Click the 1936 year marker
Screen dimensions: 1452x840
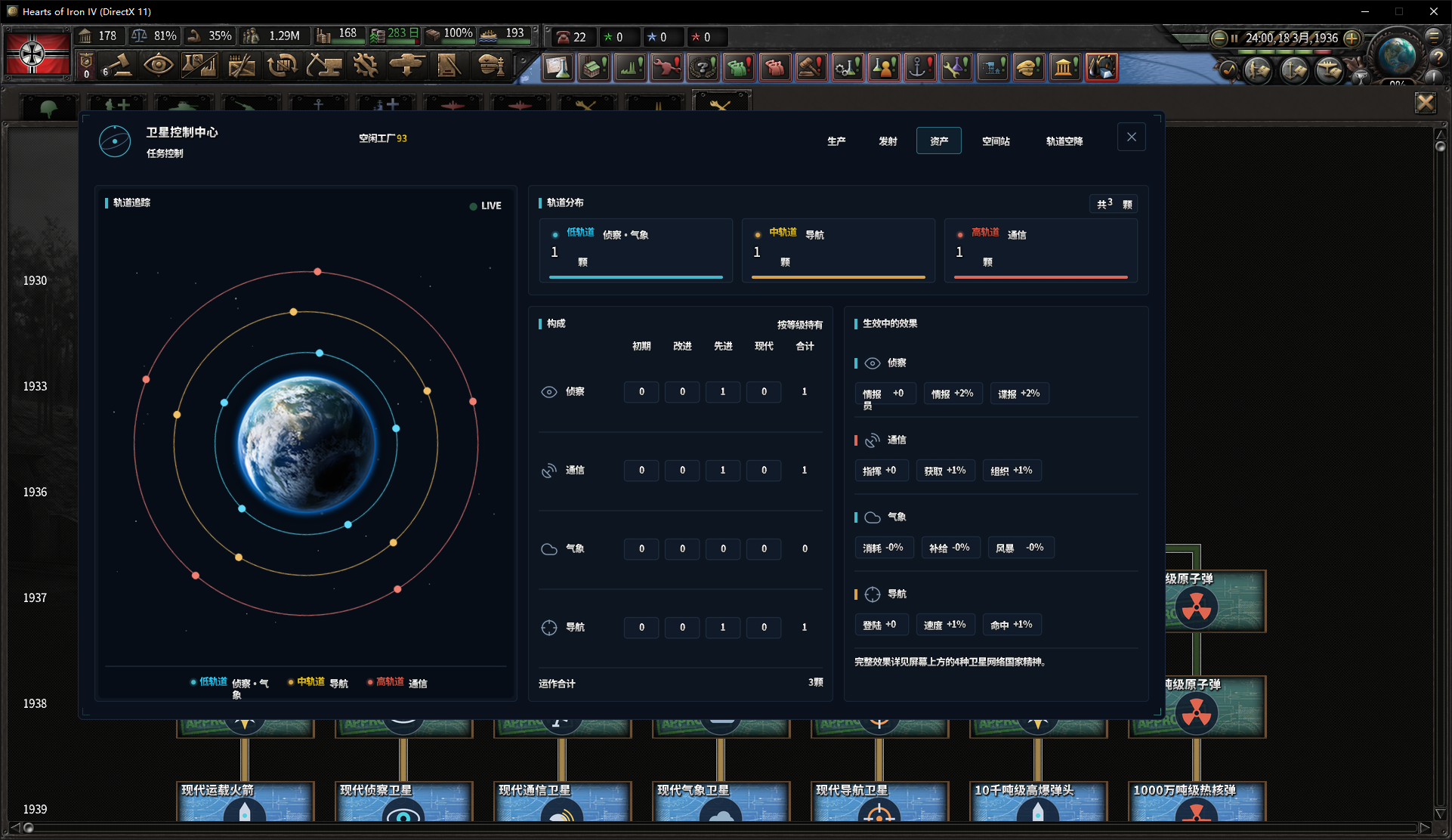click(35, 492)
